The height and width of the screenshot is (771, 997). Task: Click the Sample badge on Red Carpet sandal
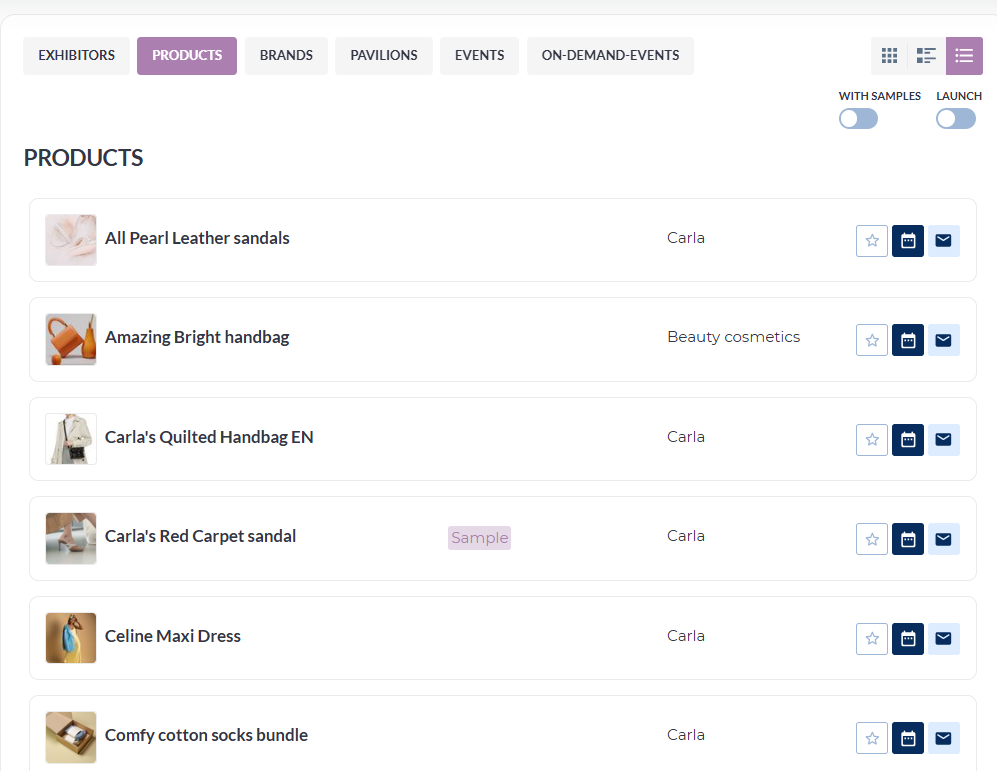pyautogui.click(x=479, y=538)
